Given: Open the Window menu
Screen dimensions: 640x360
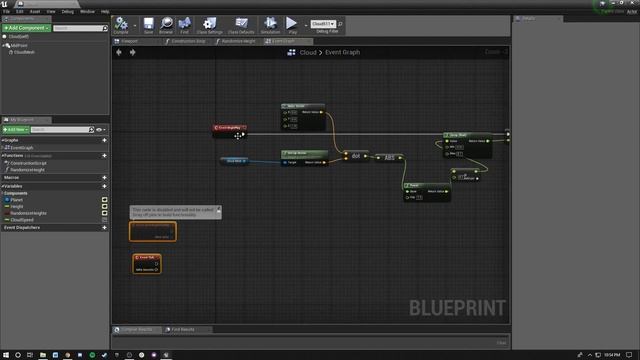Looking at the screenshot, I should click(x=87, y=12).
